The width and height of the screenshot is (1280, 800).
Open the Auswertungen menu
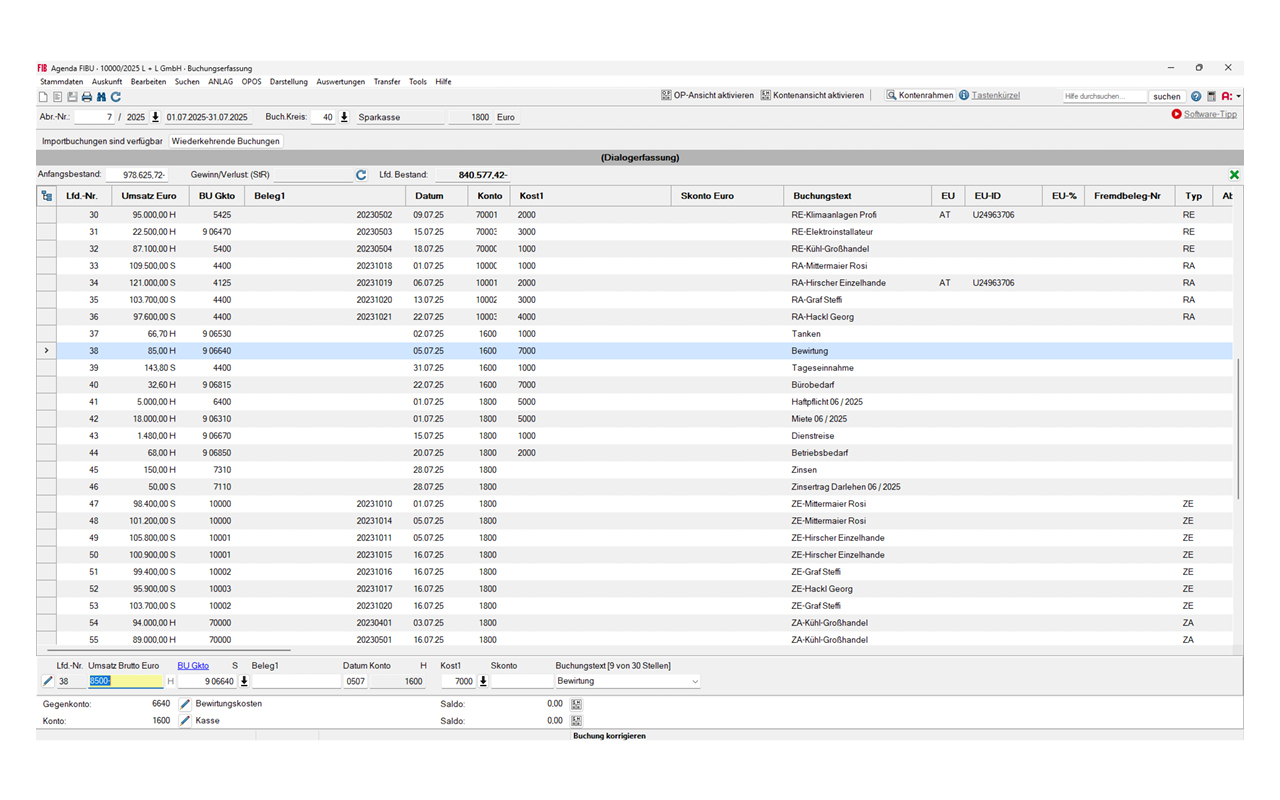click(340, 82)
